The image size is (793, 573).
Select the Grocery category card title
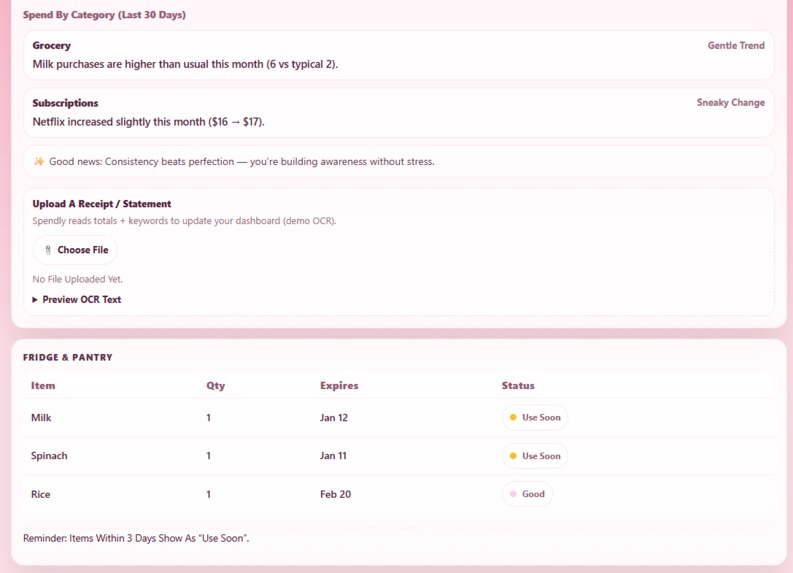(x=52, y=46)
